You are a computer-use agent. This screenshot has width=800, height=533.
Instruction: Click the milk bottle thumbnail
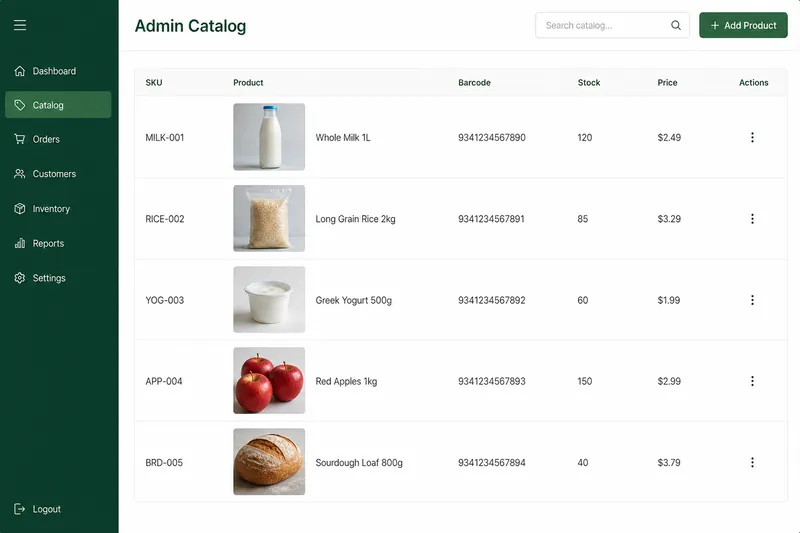269,137
